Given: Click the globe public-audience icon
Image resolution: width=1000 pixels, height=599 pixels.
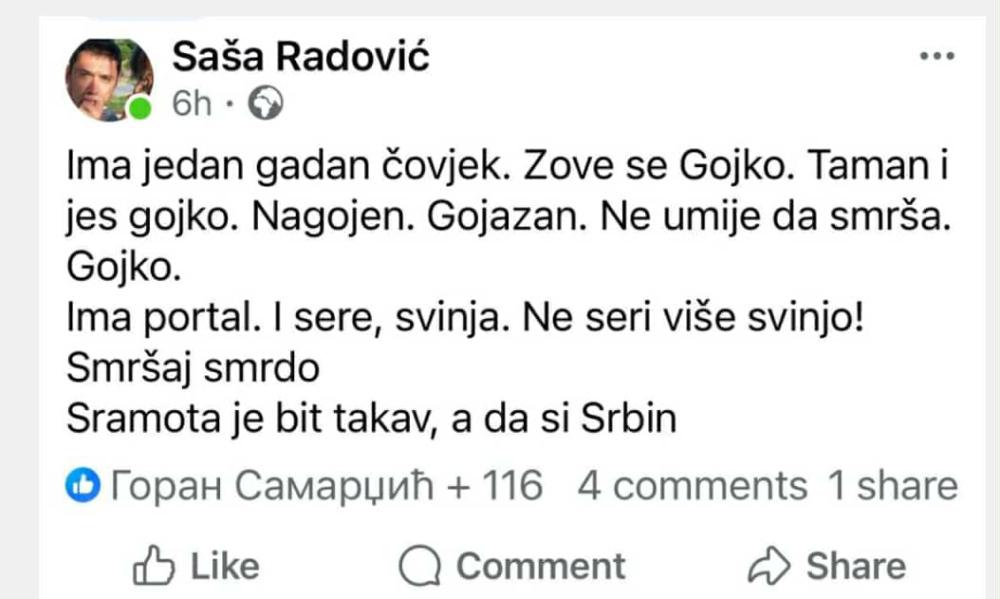Looking at the screenshot, I should coord(265,104).
